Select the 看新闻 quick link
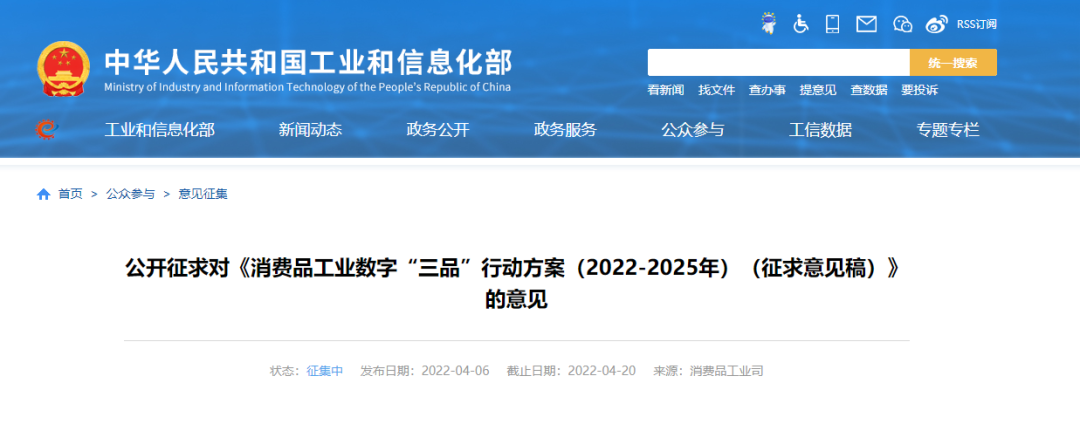Screen dimensions: 1080x424 point(665,90)
